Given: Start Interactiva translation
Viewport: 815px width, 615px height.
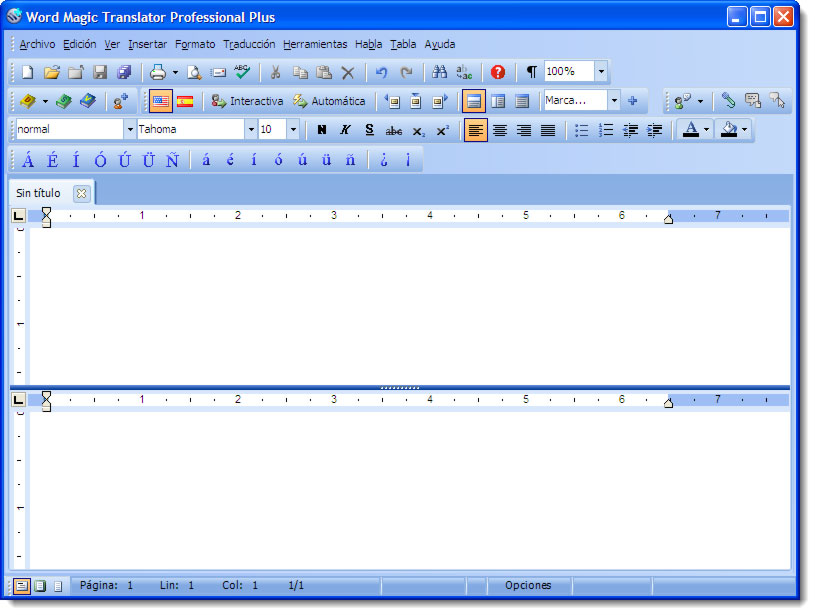Looking at the screenshot, I should point(247,101).
